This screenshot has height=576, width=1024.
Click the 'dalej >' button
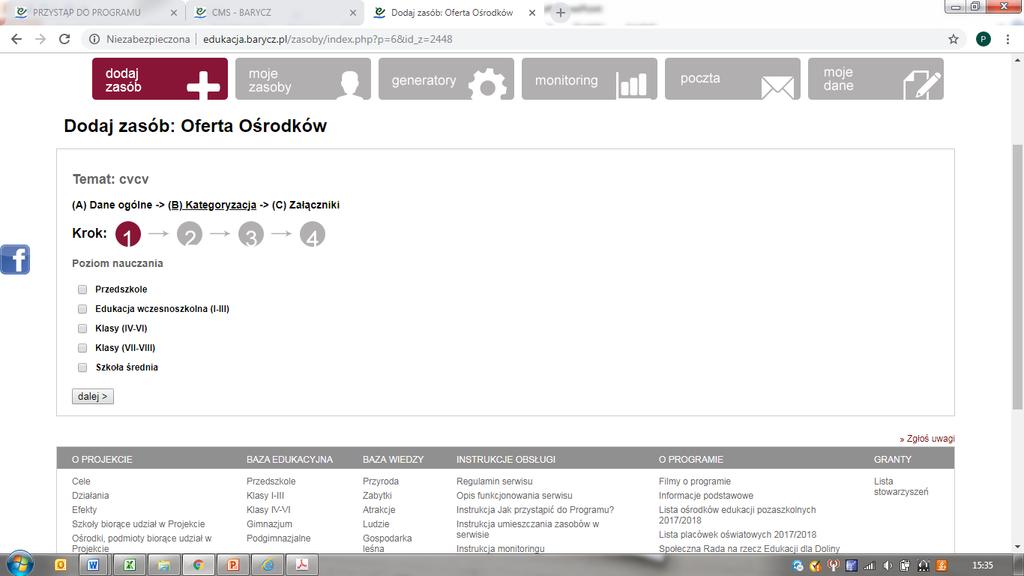click(x=93, y=396)
